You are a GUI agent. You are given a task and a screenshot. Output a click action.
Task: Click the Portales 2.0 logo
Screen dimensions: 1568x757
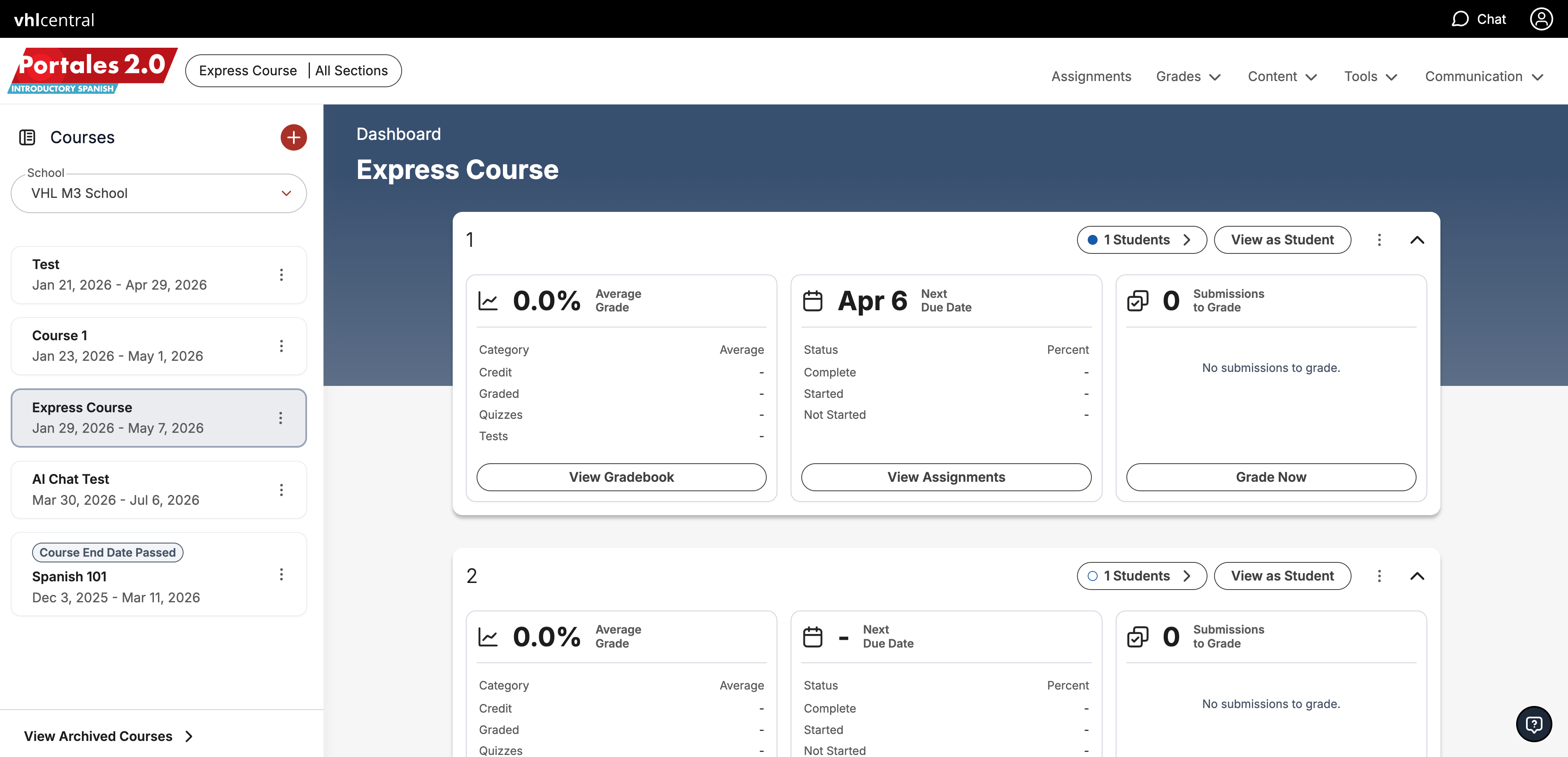(x=93, y=71)
